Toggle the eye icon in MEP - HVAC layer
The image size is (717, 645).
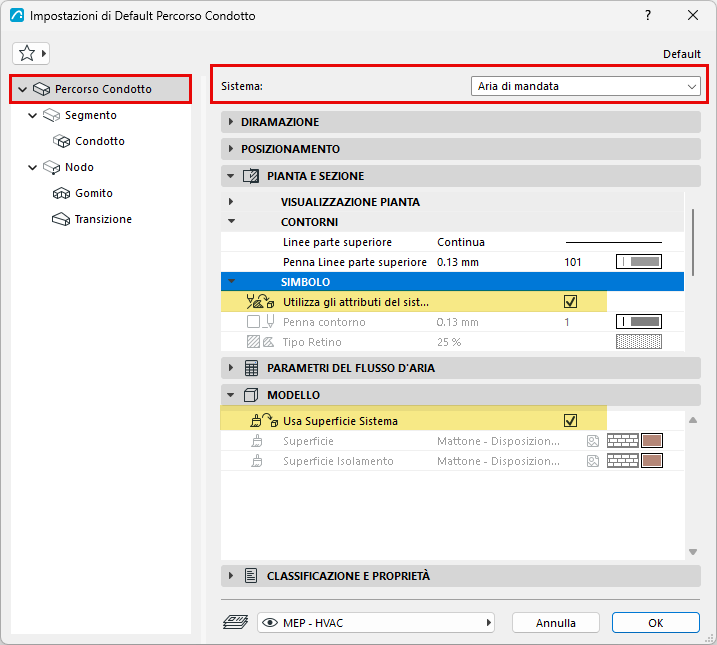[270, 623]
